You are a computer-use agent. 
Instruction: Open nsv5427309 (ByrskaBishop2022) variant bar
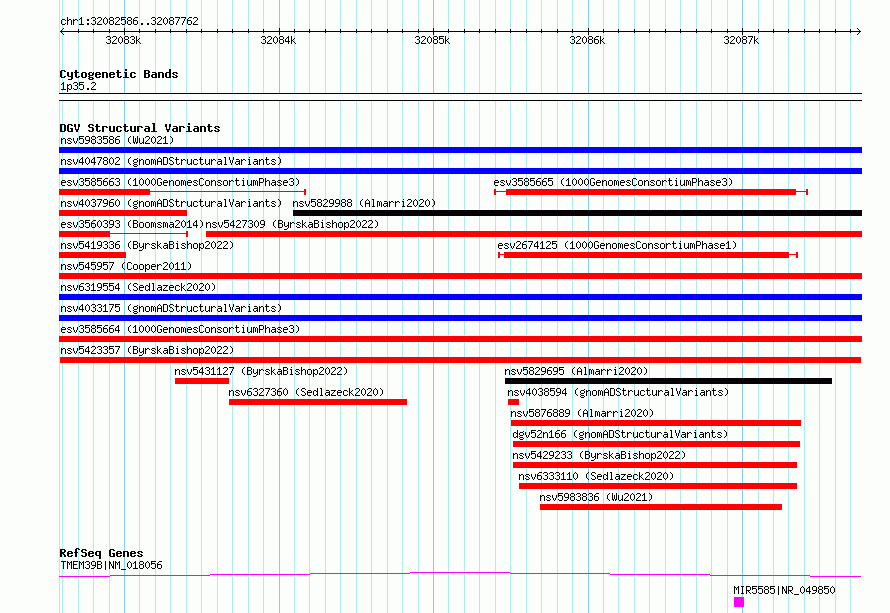point(534,234)
